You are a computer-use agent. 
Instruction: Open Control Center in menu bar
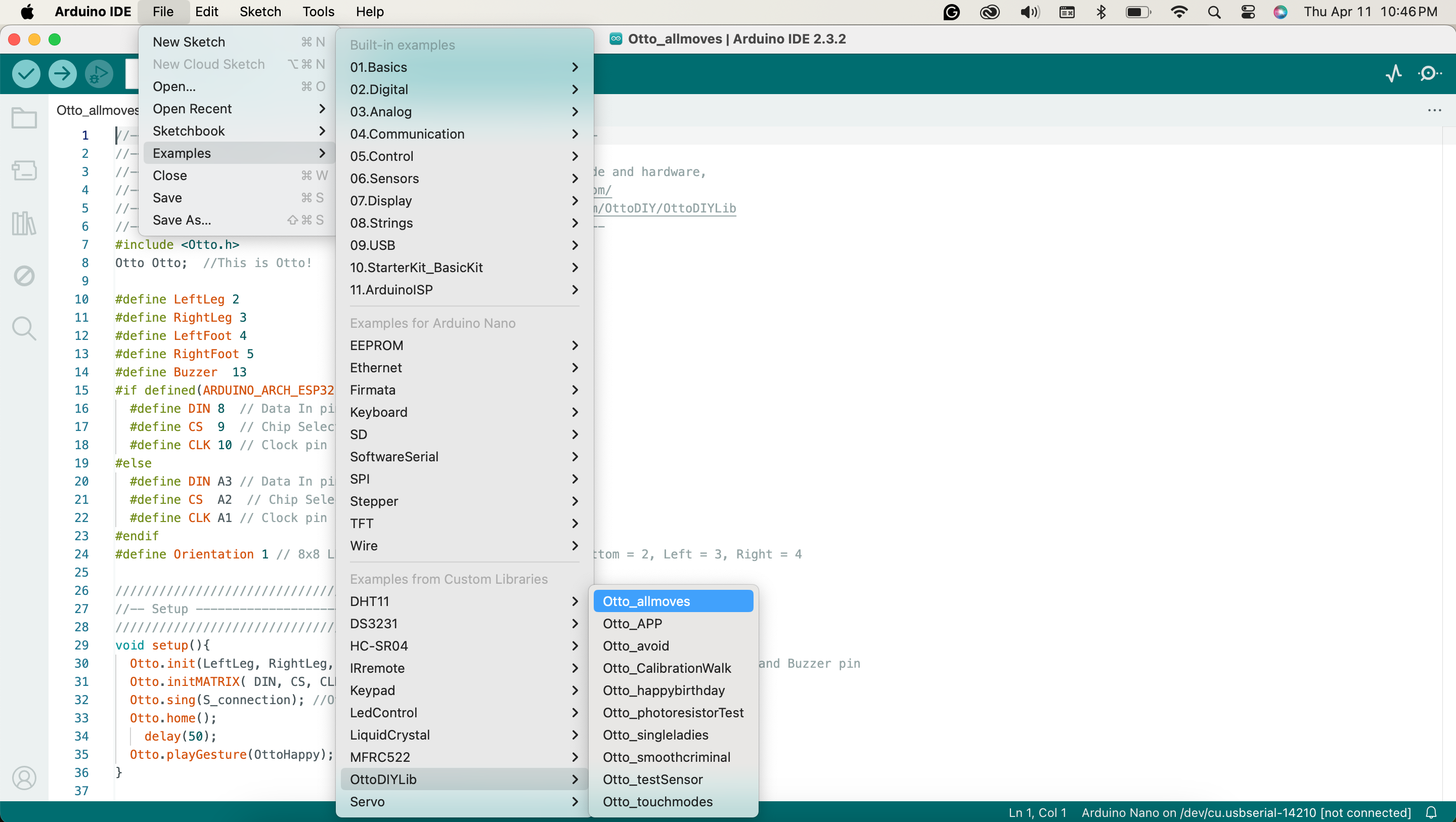tap(1248, 12)
